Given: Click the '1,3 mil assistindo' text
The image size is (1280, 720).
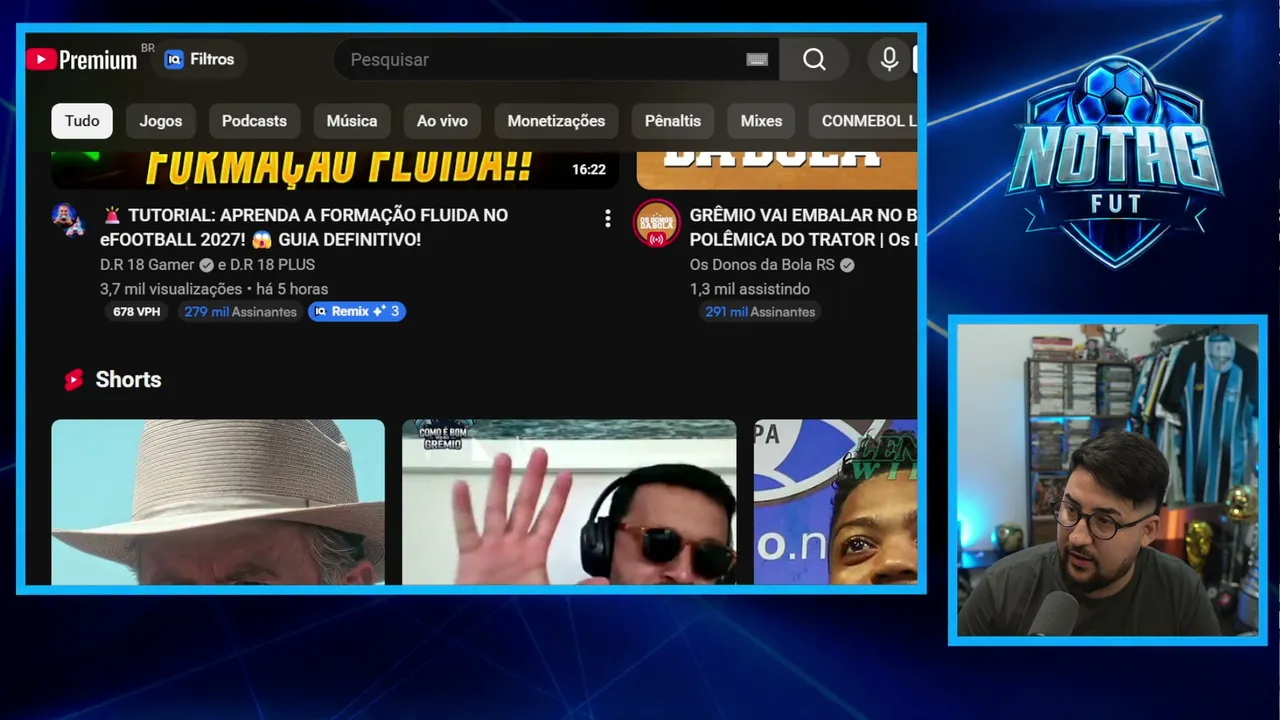Looking at the screenshot, I should 750,289.
